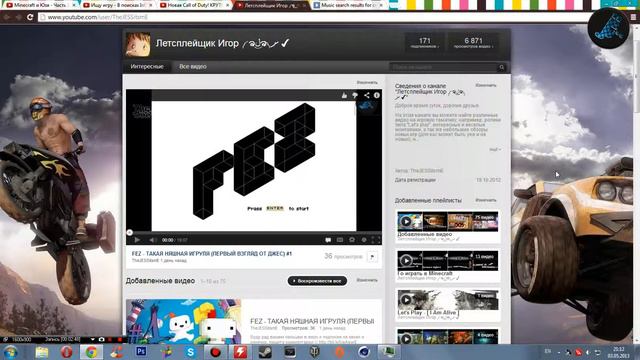This screenshot has height=360, width=640.
Task: Open the Windows Start menu
Action: tap(10, 352)
